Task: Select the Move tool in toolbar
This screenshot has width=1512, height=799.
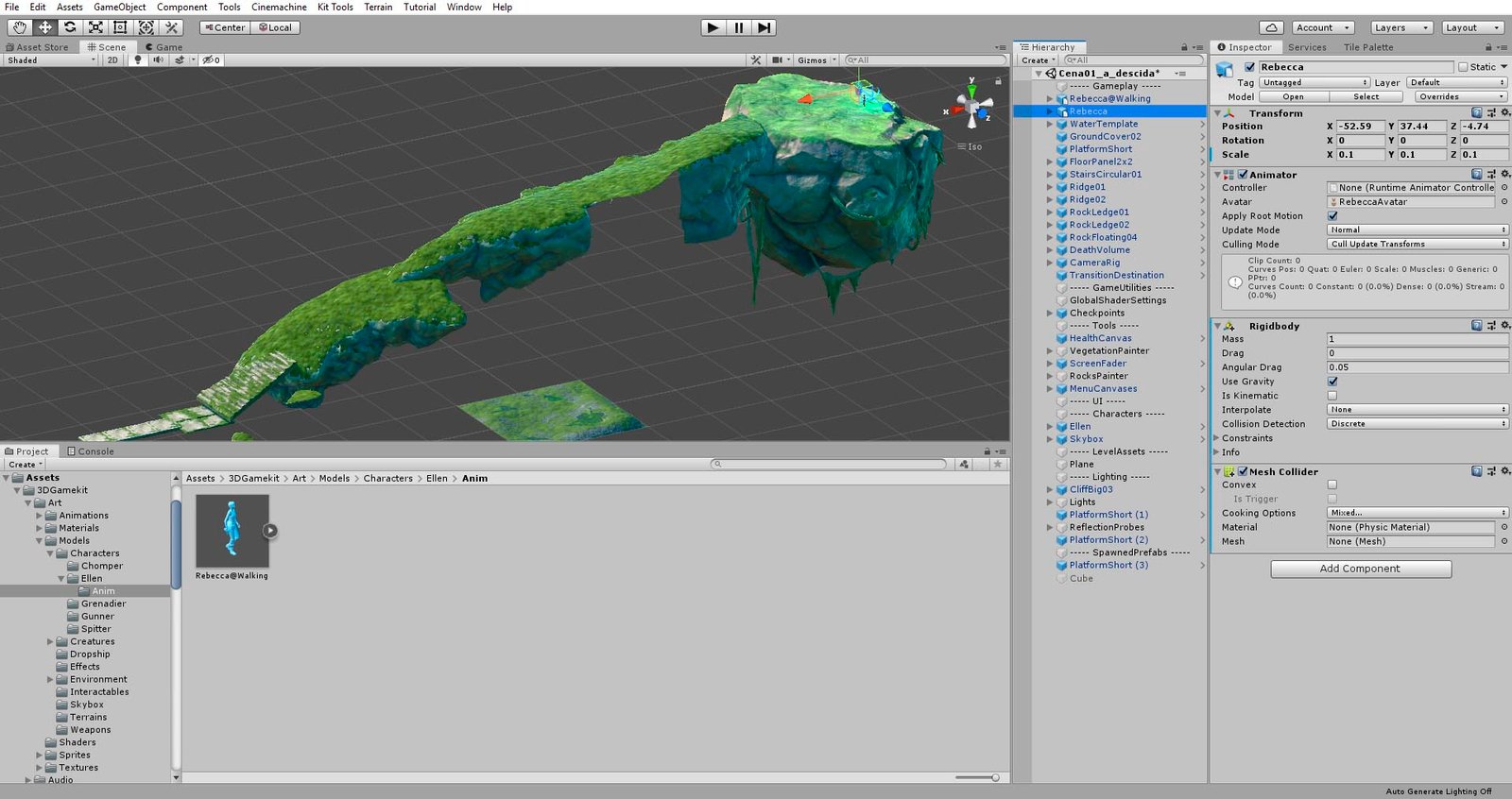Action: tap(44, 27)
